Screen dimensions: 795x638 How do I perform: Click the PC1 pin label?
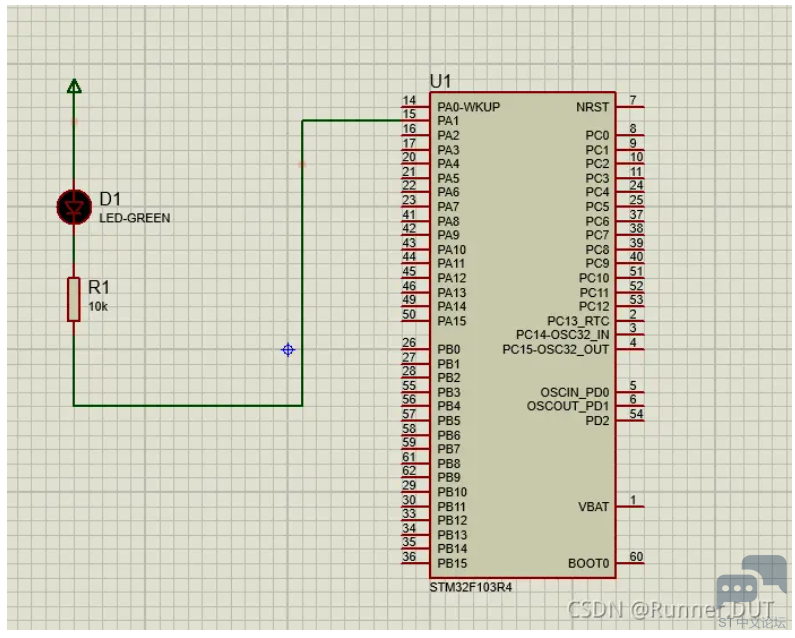click(597, 150)
